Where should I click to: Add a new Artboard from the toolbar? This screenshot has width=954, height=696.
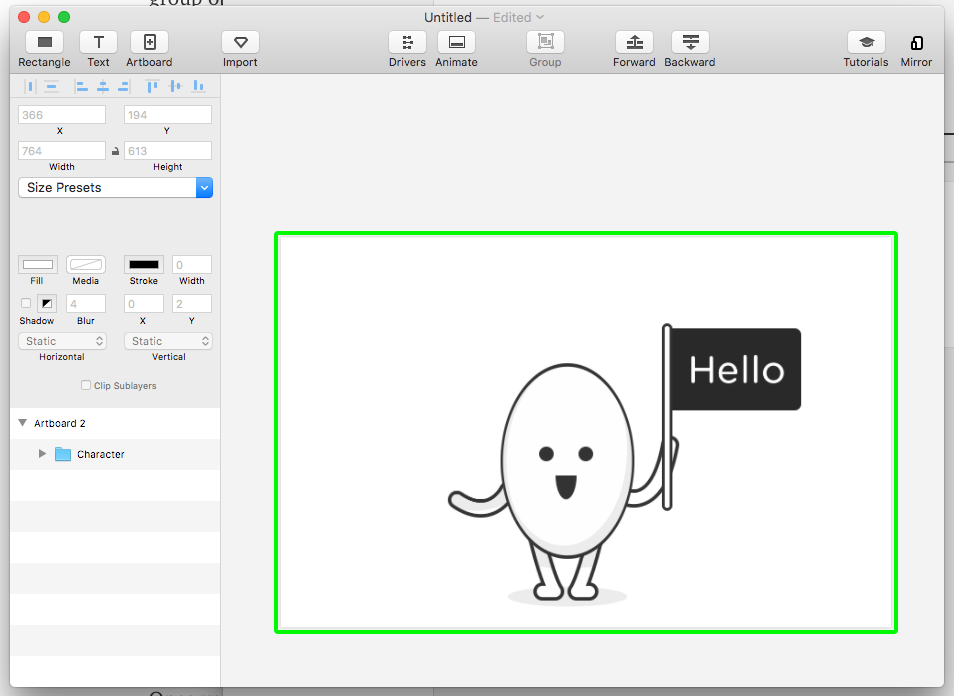[149, 42]
